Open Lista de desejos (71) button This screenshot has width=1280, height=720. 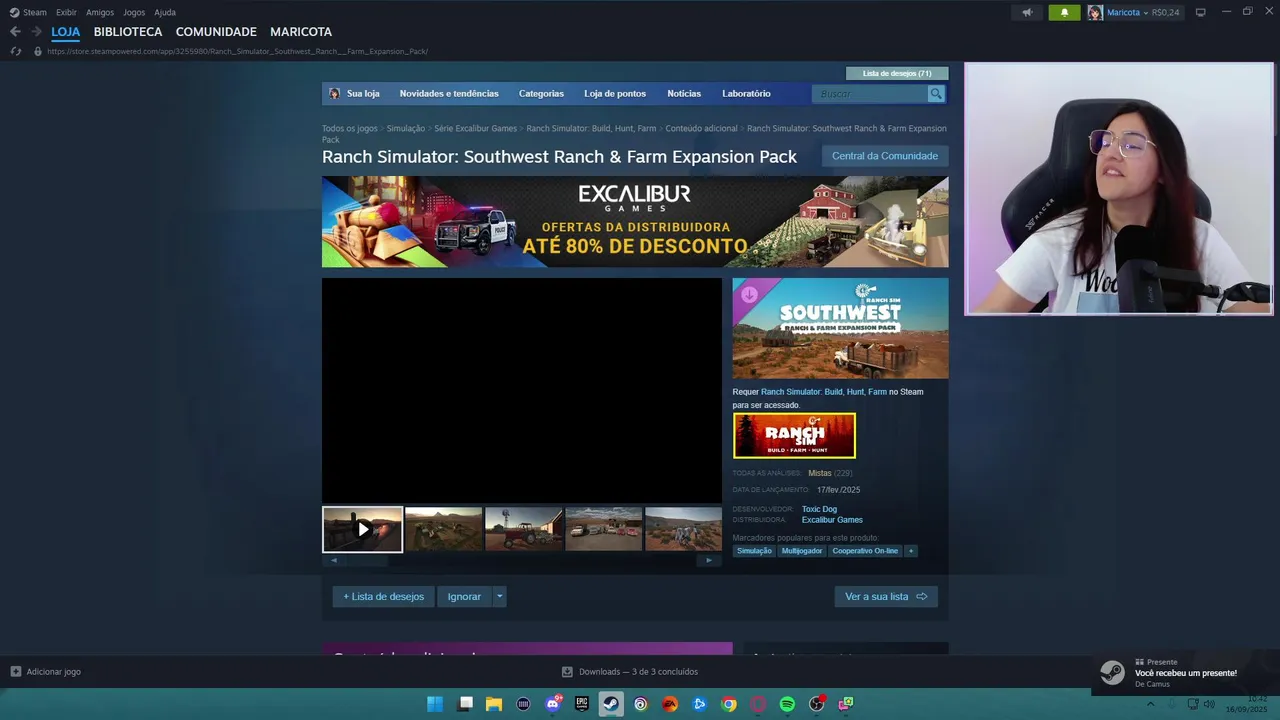click(x=897, y=73)
